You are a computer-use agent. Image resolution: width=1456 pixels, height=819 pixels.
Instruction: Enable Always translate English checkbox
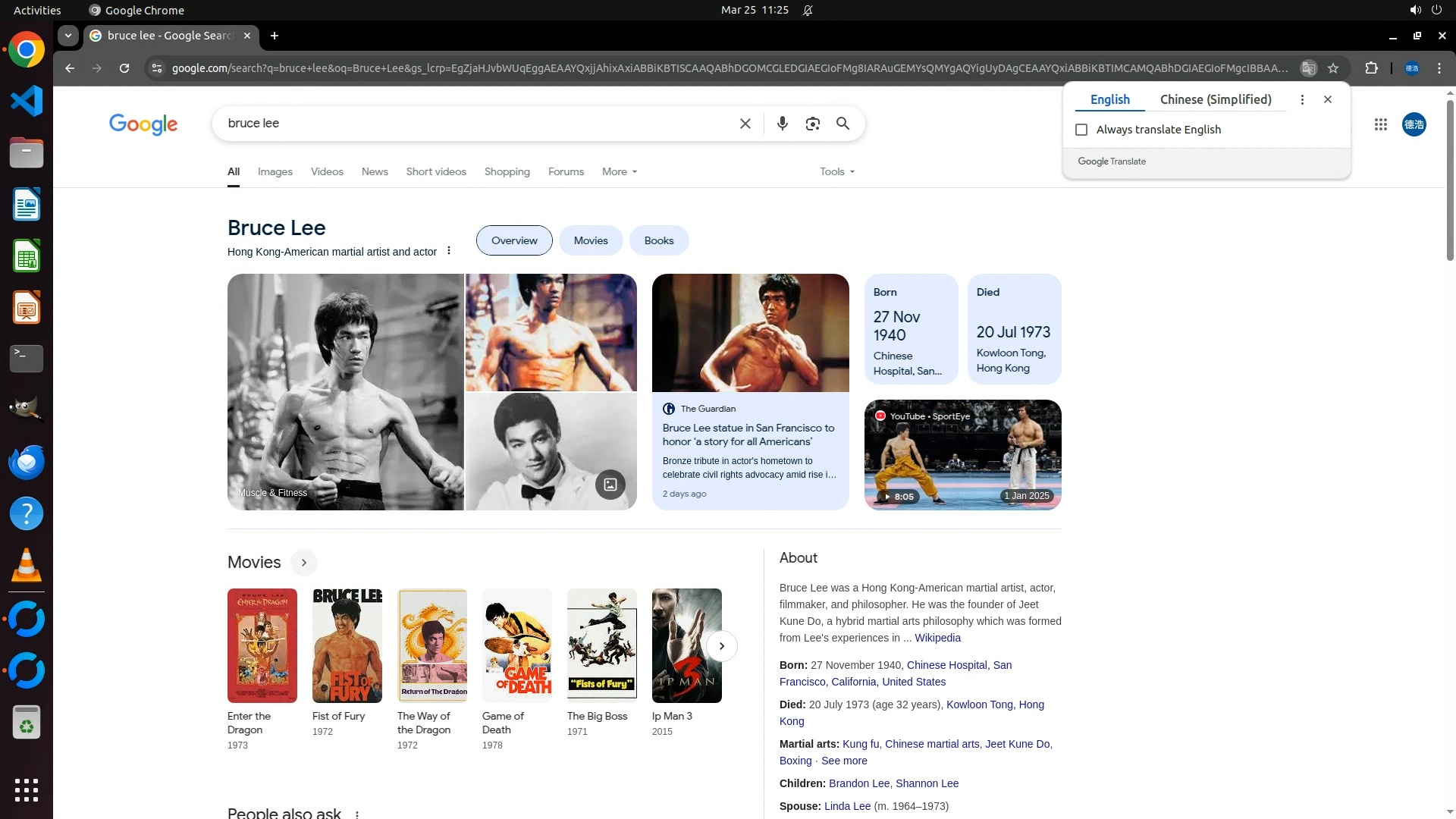point(1081,130)
